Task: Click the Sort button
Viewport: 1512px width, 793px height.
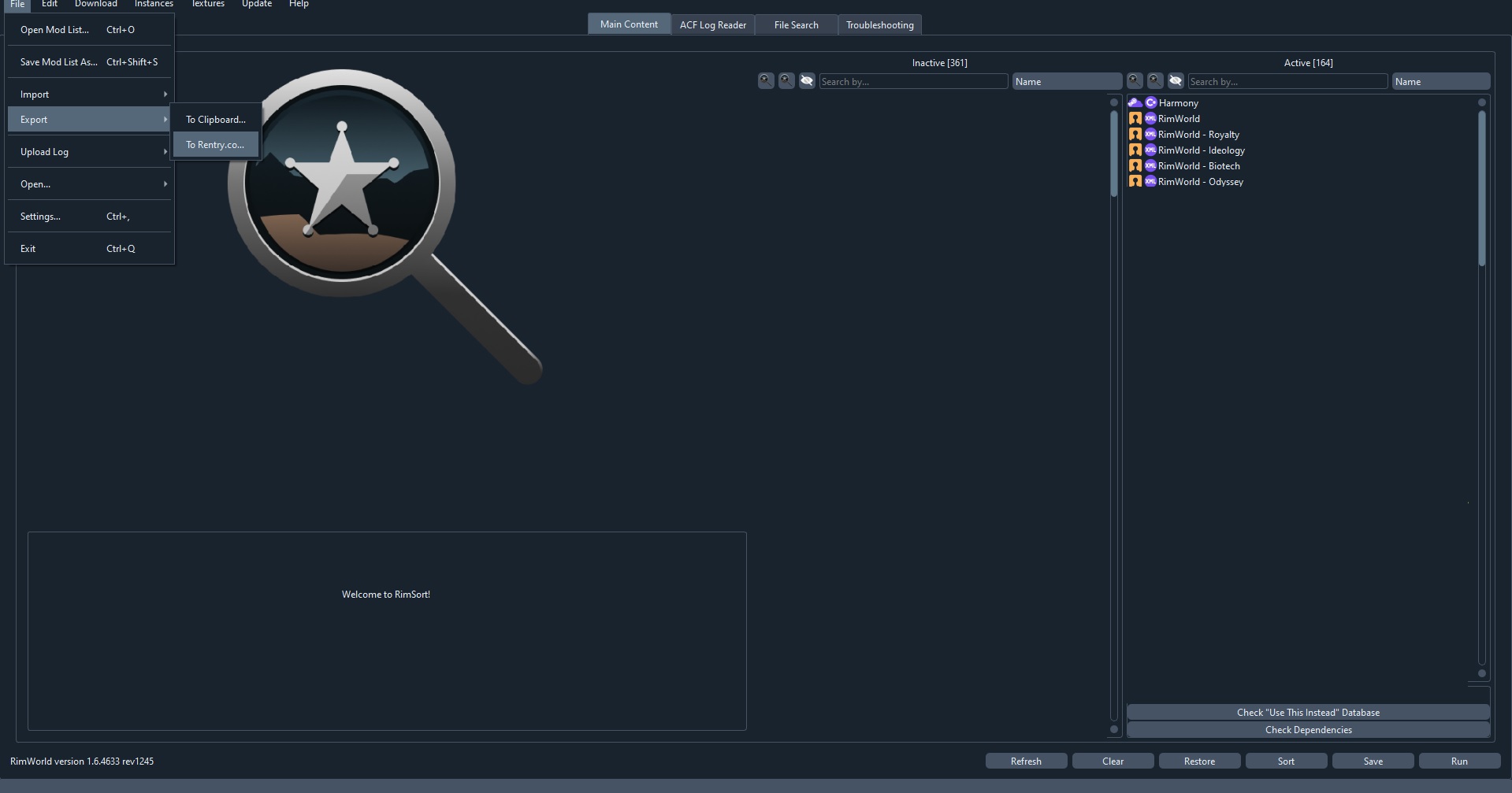Action: pos(1286,762)
